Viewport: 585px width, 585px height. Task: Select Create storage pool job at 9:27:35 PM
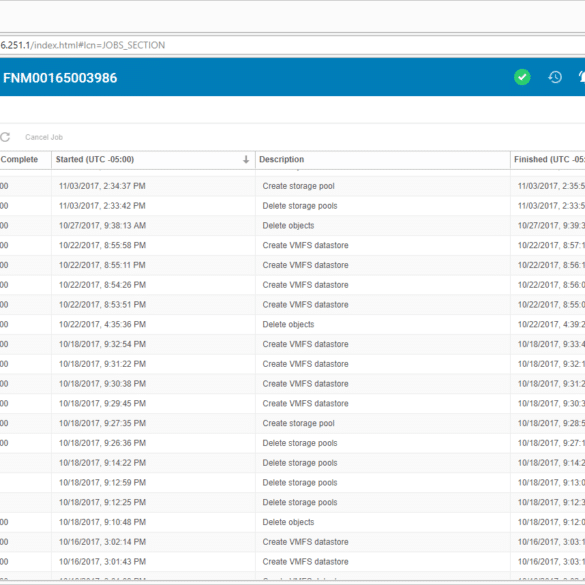292,423
